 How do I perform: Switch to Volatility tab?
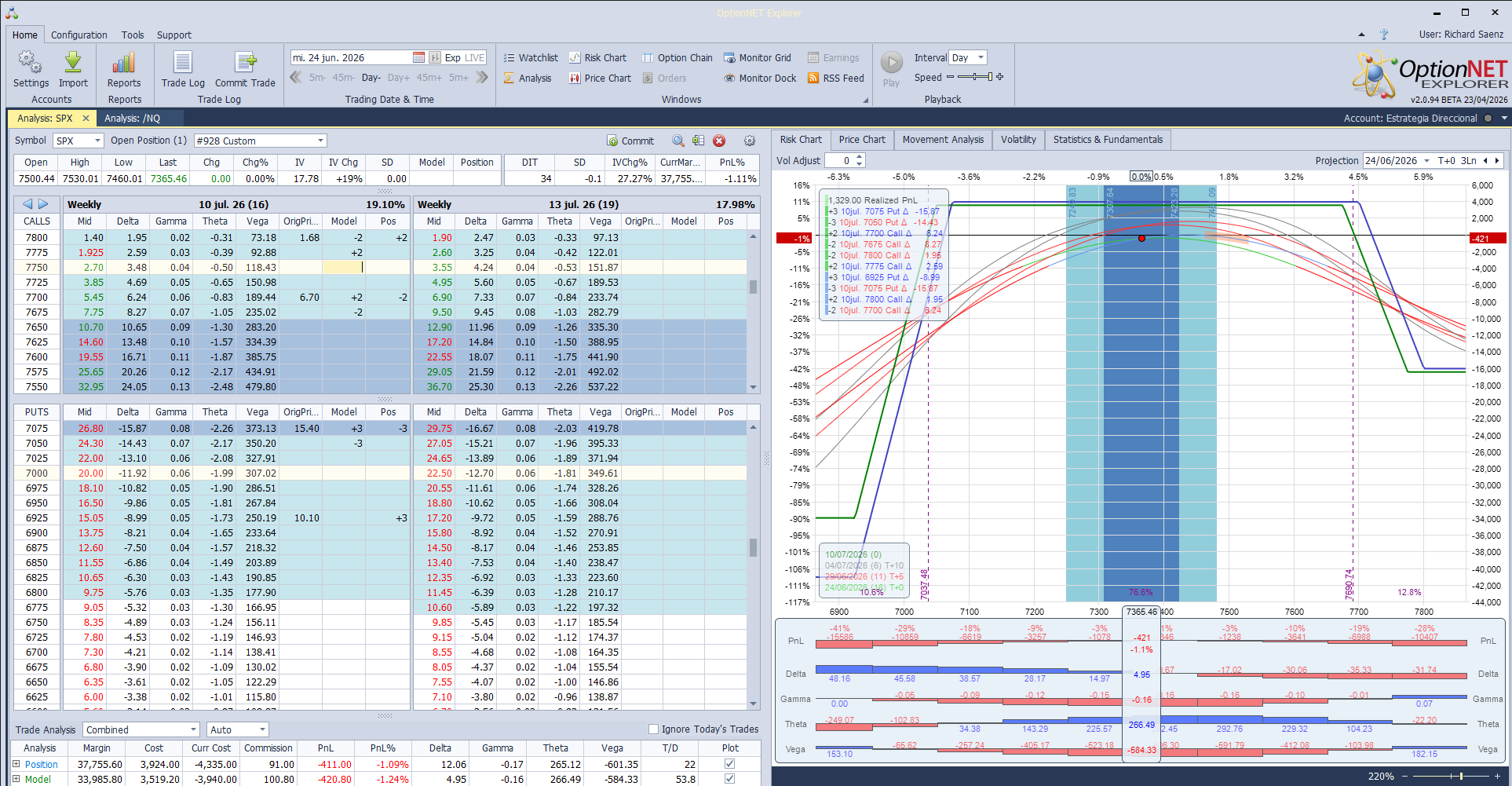[1018, 139]
